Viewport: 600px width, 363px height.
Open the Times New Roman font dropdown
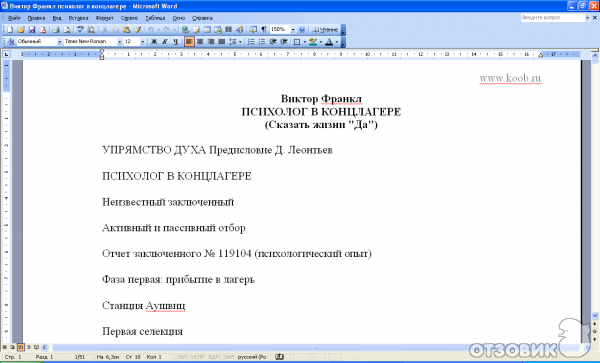(119, 42)
